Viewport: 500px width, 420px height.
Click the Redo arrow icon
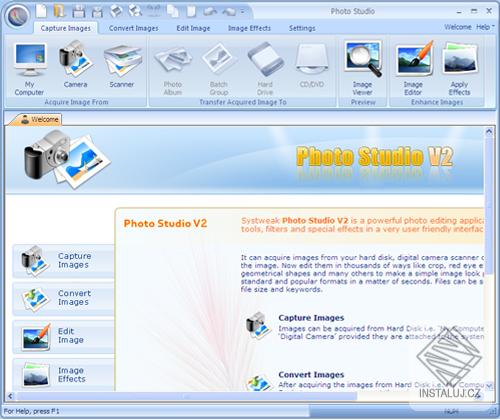(x=229, y=12)
